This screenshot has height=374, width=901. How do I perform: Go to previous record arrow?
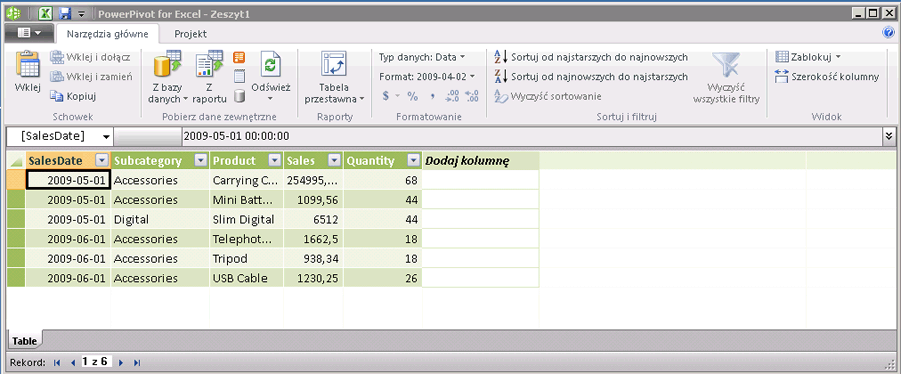click(72, 363)
